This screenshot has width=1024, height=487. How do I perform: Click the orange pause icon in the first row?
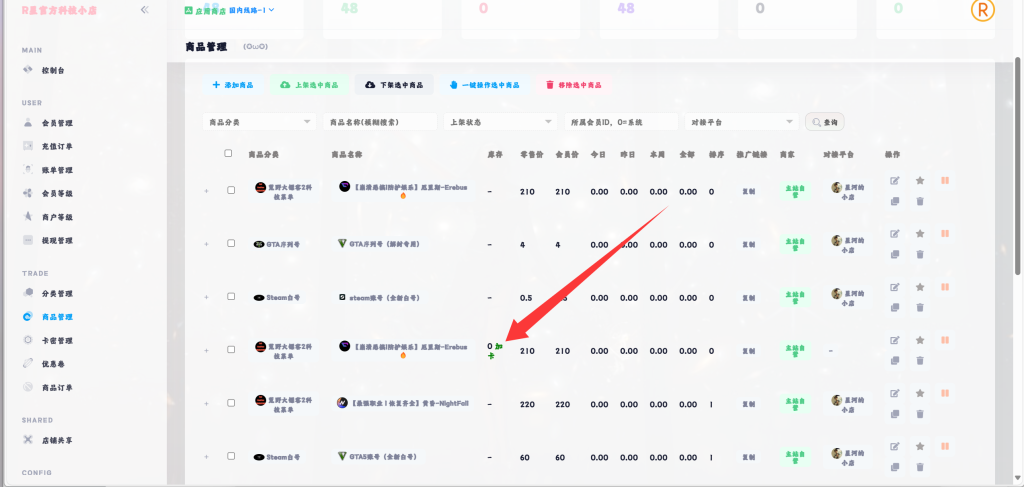(x=945, y=181)
